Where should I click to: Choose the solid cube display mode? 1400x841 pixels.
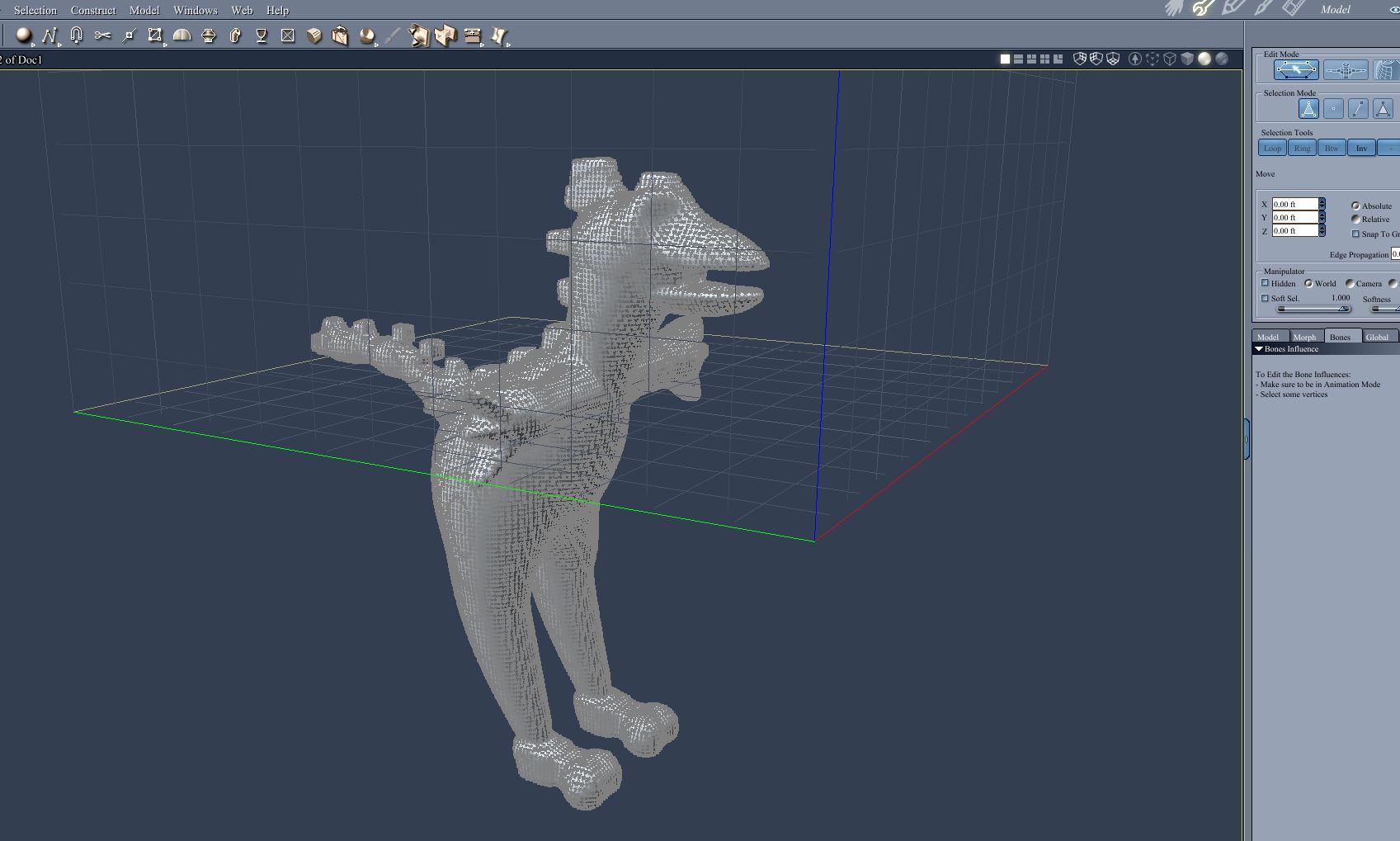[x=1187, y=59]
